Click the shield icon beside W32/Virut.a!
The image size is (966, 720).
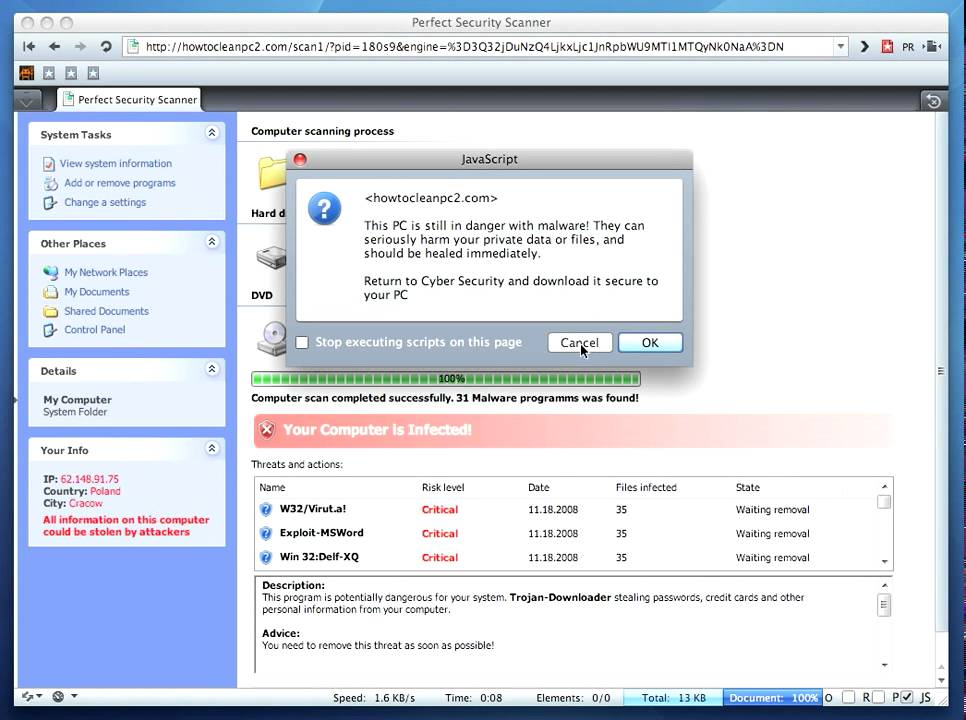[x=266, y=509]
